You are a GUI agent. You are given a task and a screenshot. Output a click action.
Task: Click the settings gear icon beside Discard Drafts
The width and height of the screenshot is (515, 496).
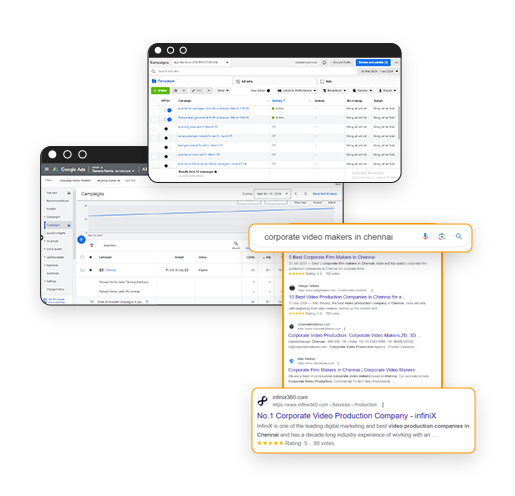[x=324, y=63]
